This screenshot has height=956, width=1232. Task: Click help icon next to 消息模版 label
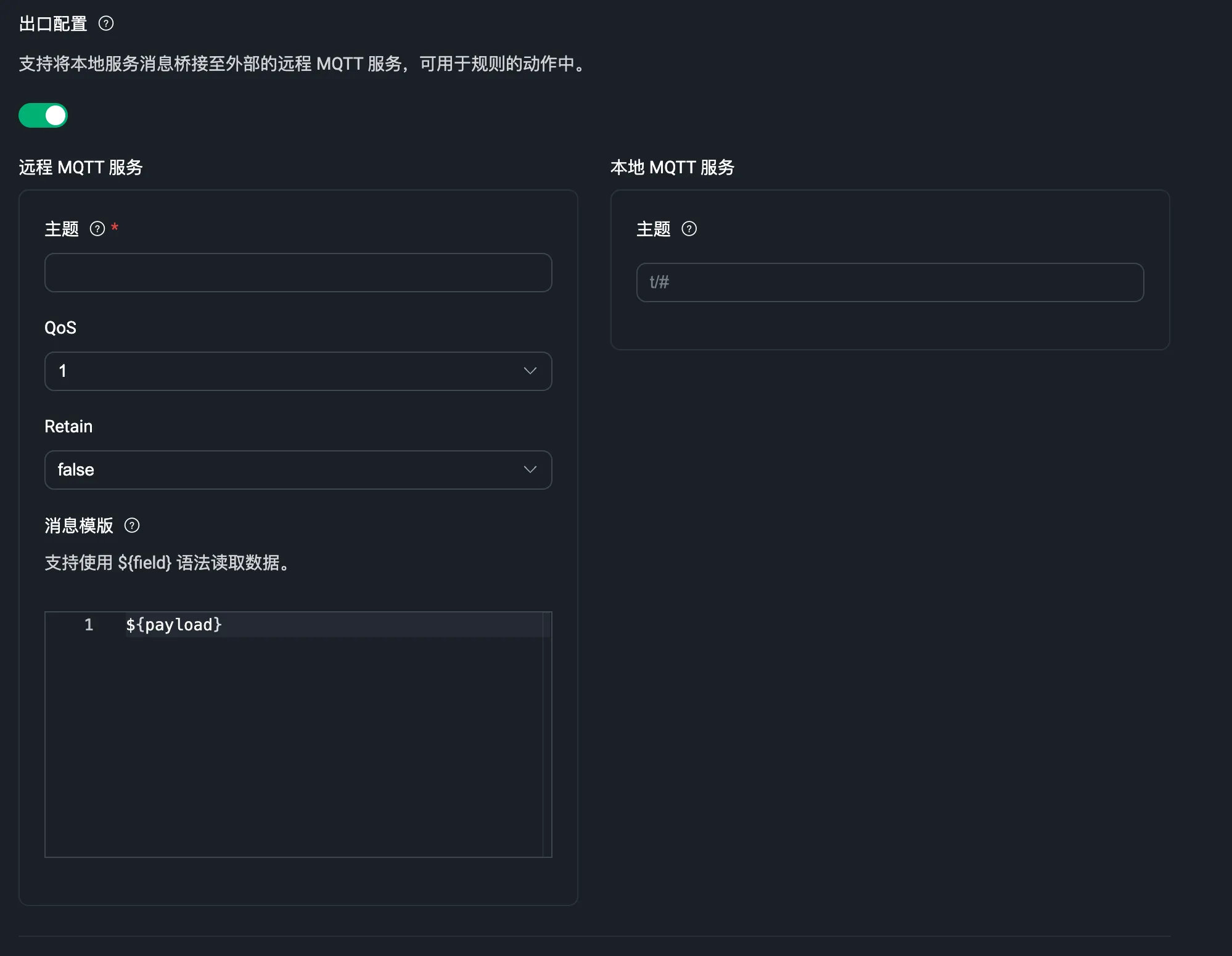click(132, 525)
